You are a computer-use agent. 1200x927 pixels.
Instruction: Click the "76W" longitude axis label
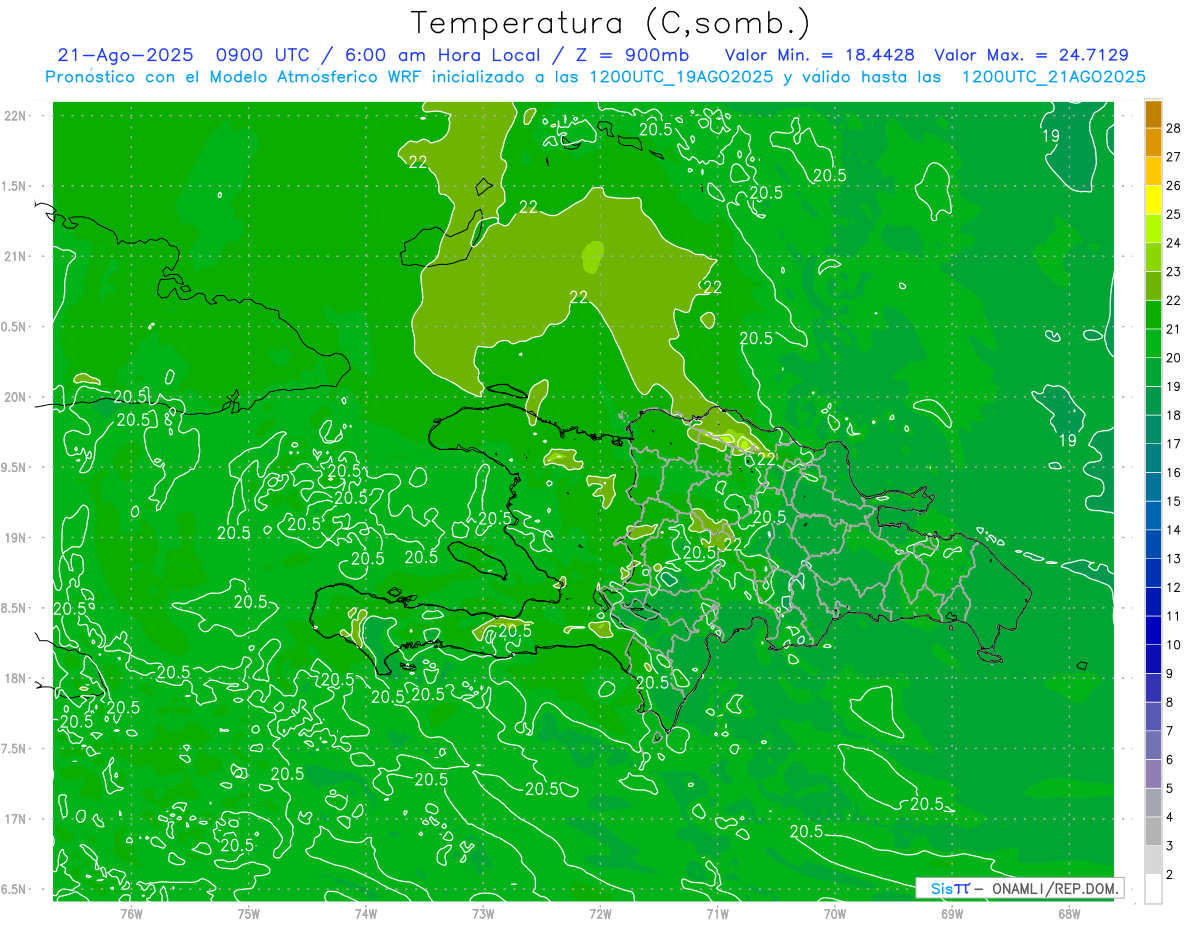[131, 913]
